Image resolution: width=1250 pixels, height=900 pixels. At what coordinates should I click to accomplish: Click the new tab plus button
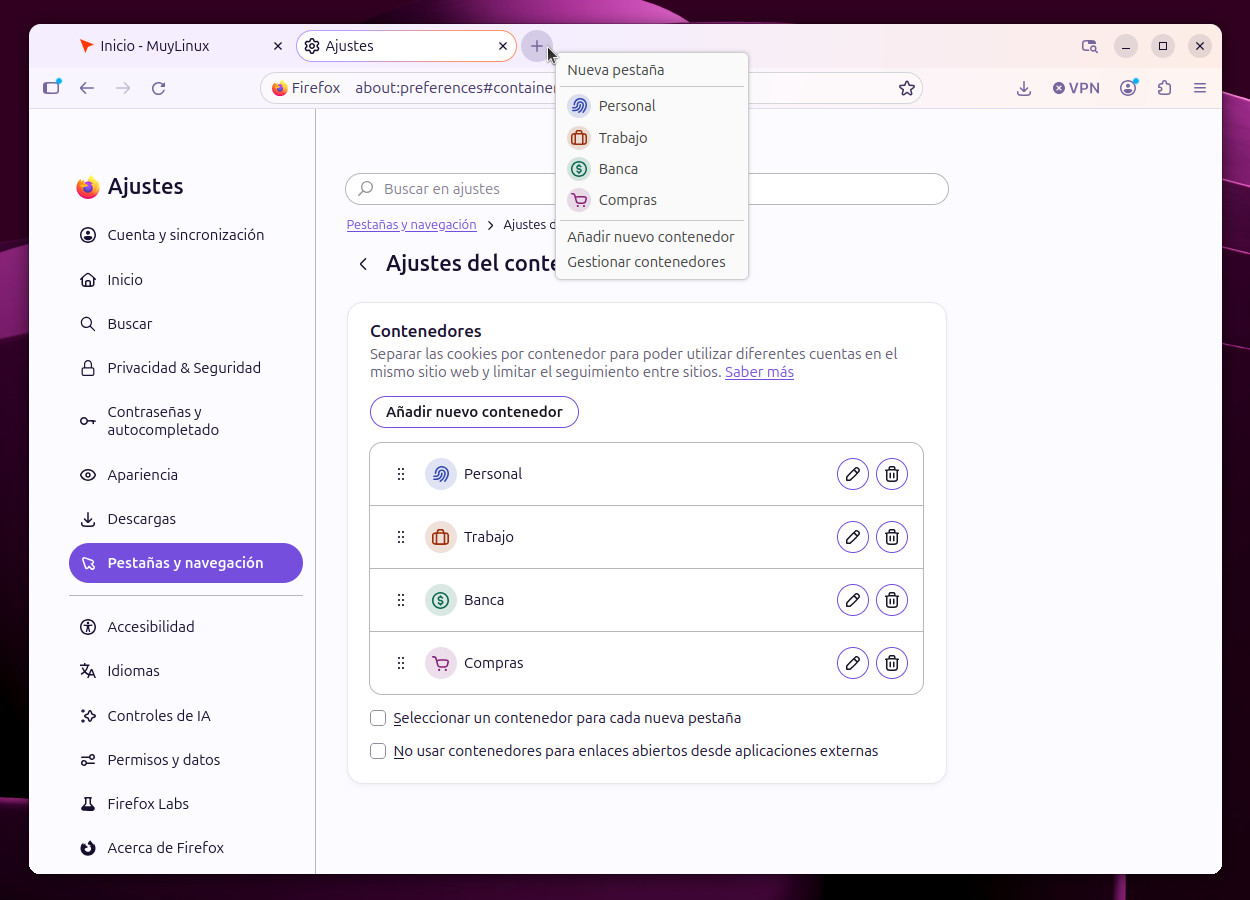coord(537,46)
